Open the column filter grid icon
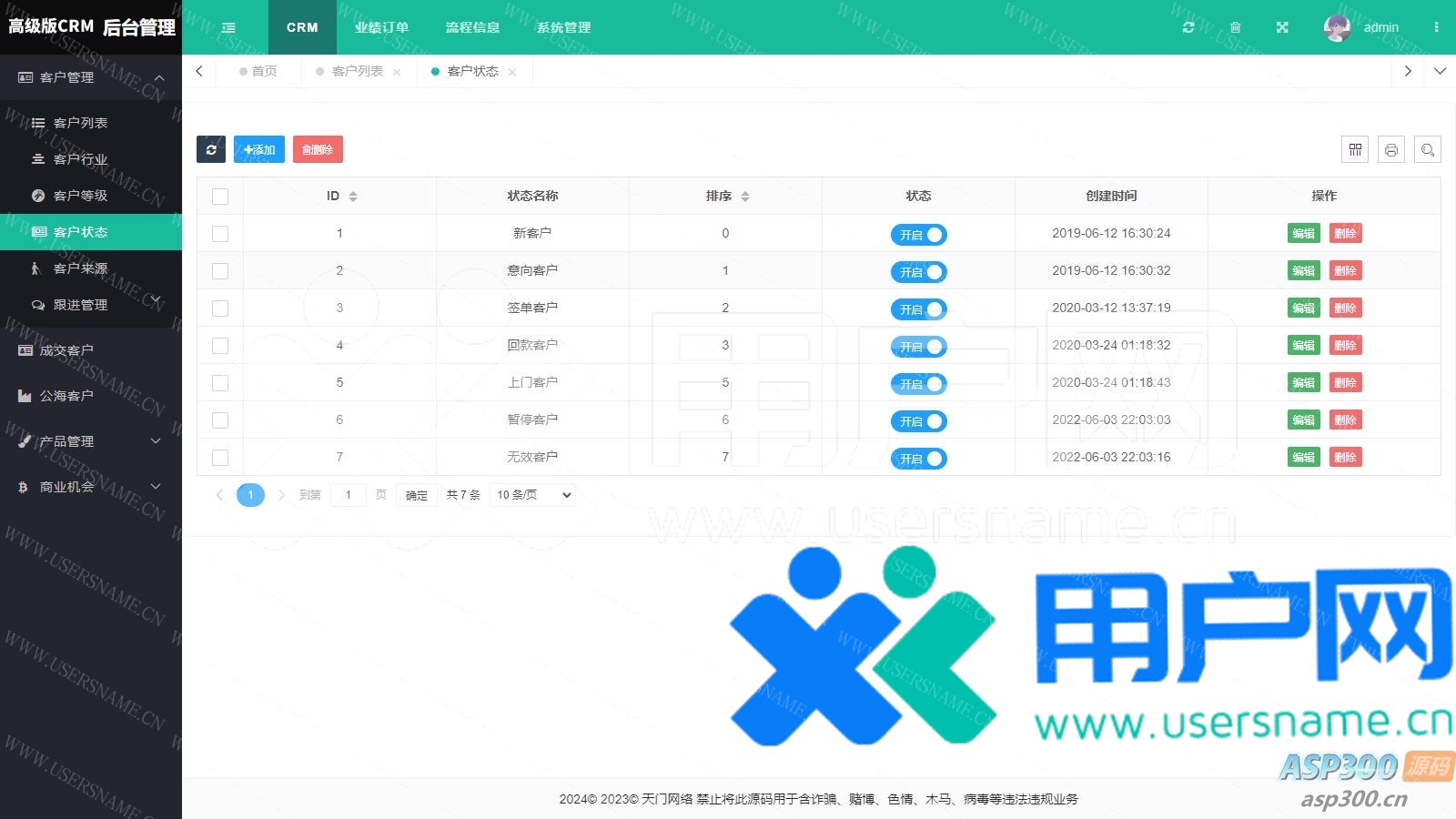The image size is (1456, 819). point(1355,150)
